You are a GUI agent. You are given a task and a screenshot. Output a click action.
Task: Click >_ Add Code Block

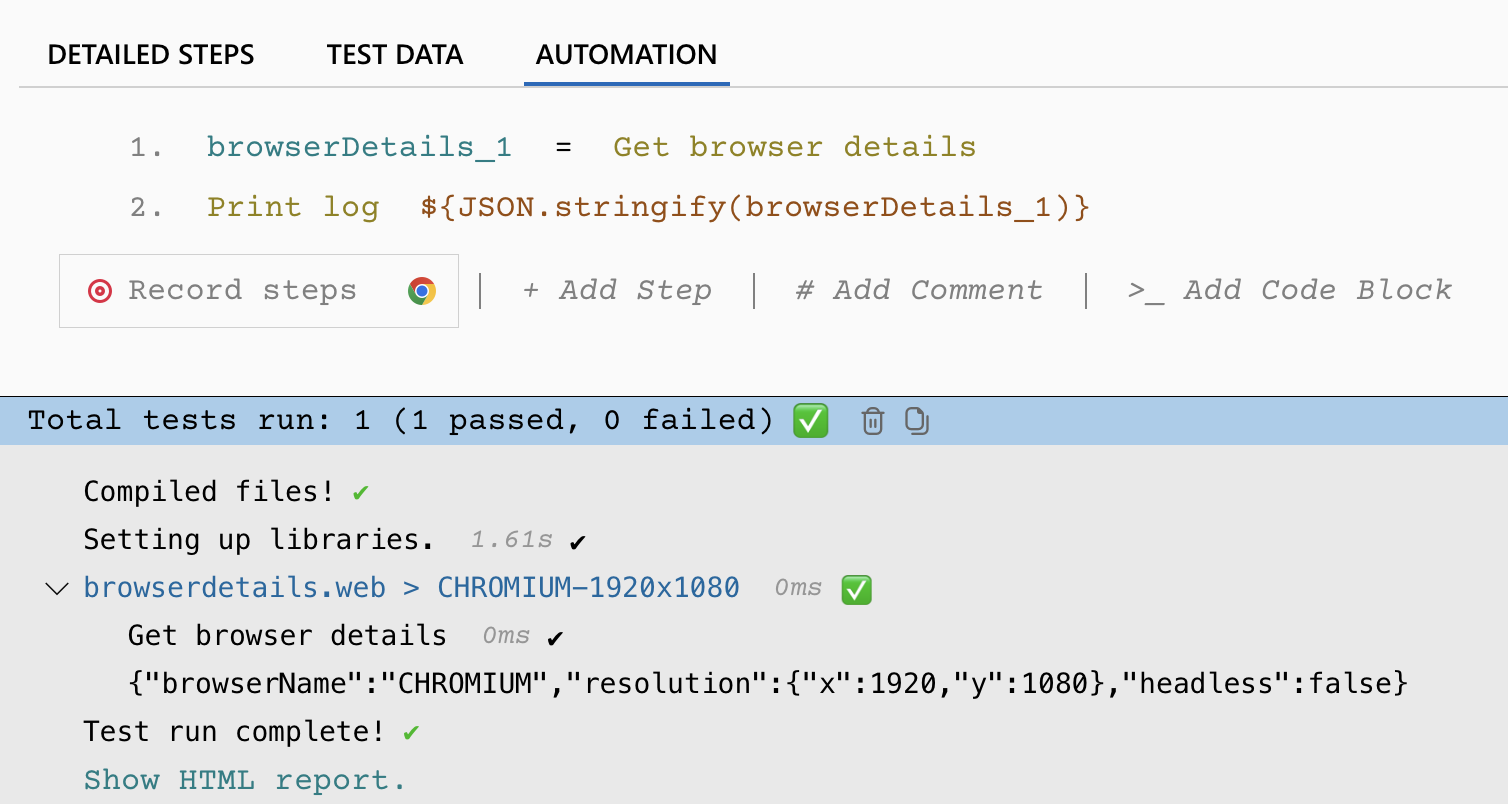point(1289,290)
